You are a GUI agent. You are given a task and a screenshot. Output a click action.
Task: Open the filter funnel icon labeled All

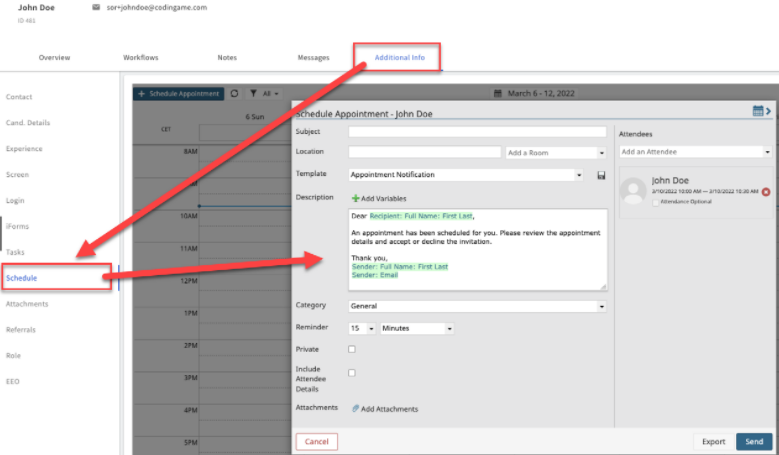[253, 93]
